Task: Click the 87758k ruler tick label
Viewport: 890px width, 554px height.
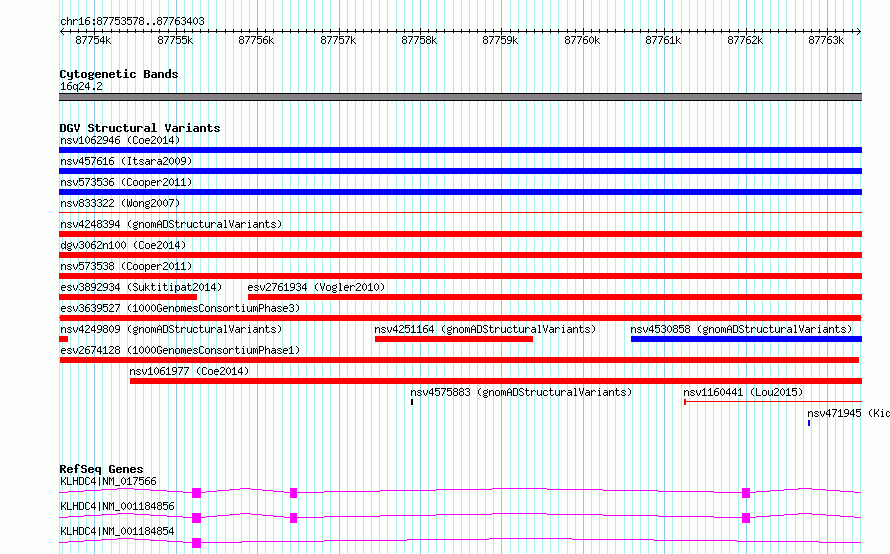Action: click(x=419, y=40)
